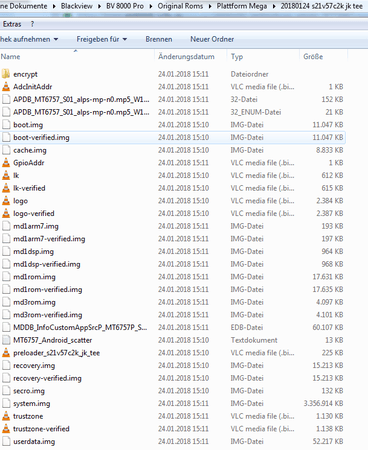Select the logo VLC file icon
The width and height of the screenshot is (368, 450).
[x=6, y=200]
